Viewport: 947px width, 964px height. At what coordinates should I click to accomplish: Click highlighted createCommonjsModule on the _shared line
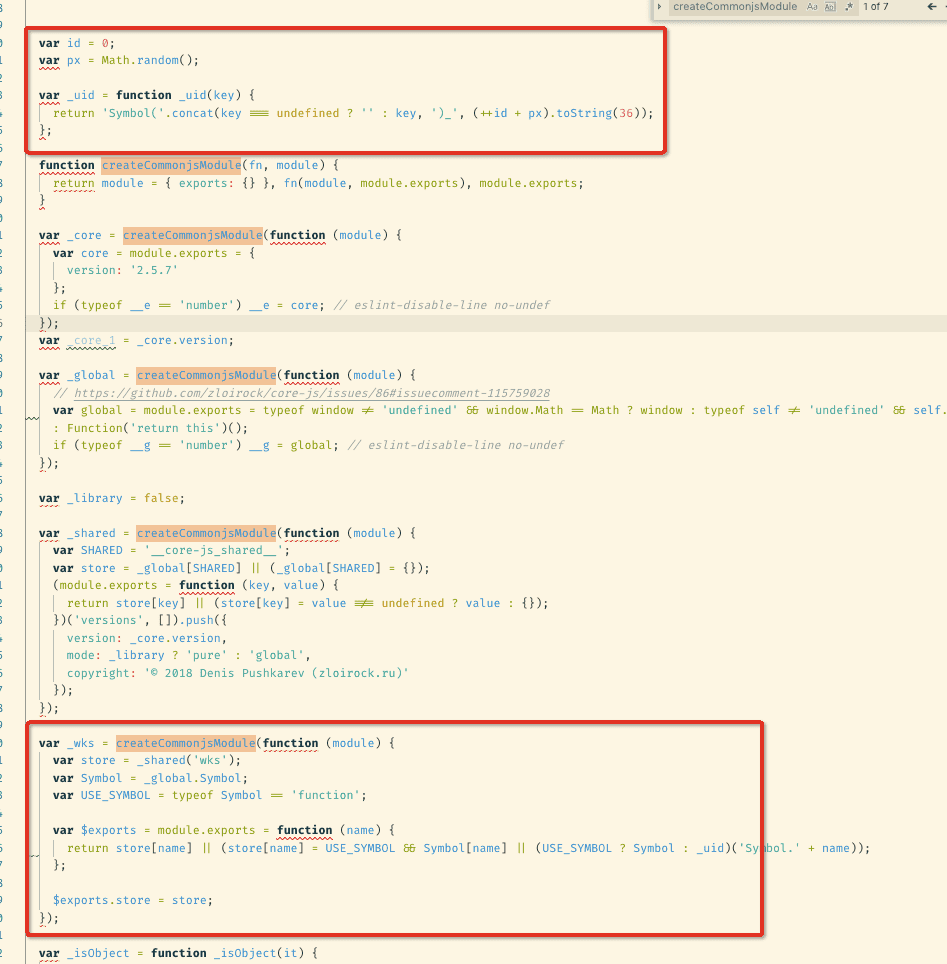coord(206,533)
